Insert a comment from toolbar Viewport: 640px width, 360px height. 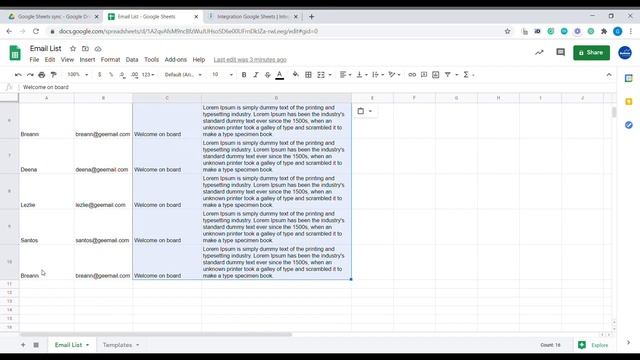pyautogui.click(x=424, y=75)
